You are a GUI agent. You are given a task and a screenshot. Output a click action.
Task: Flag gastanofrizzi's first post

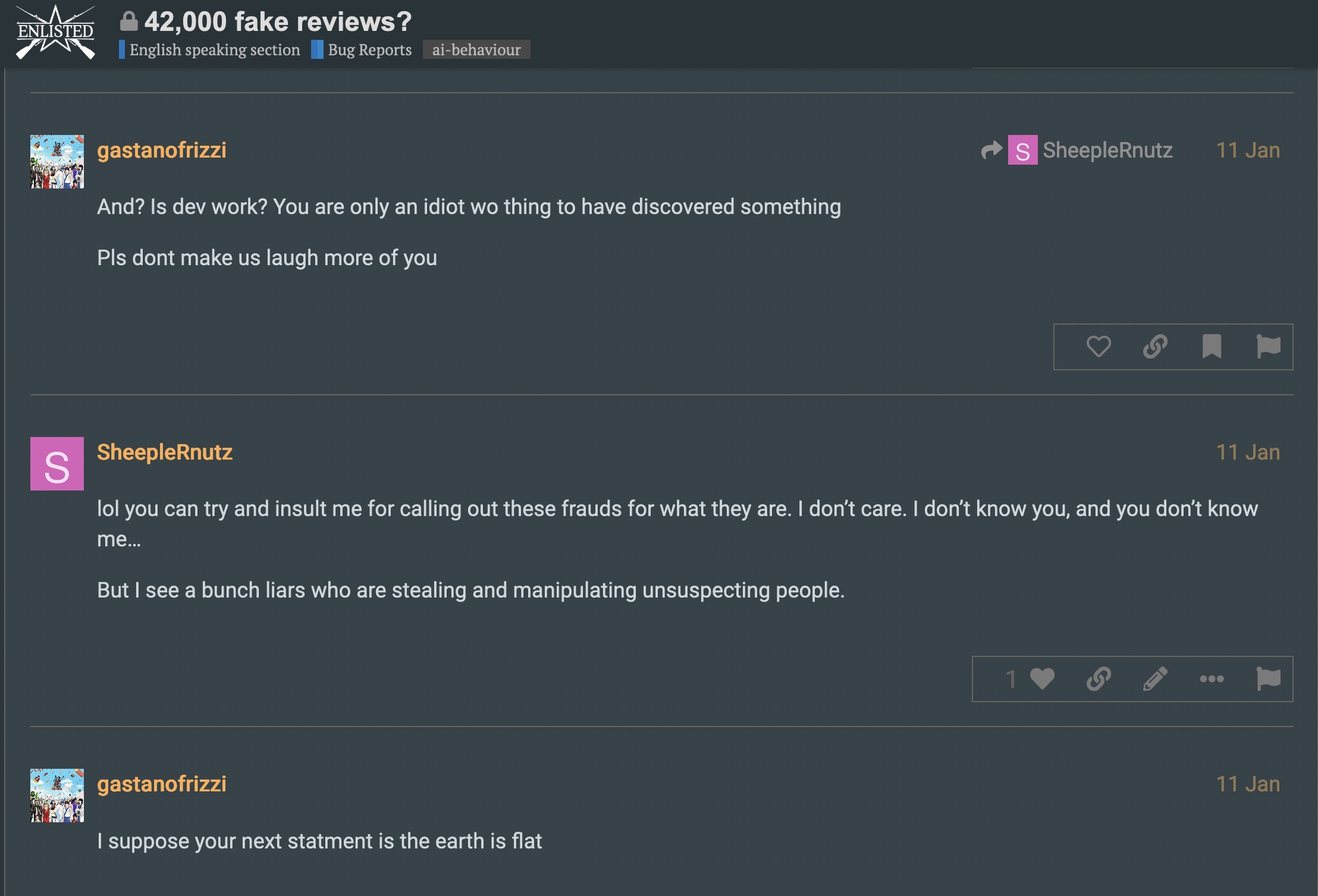click(x=1268, y=347)
